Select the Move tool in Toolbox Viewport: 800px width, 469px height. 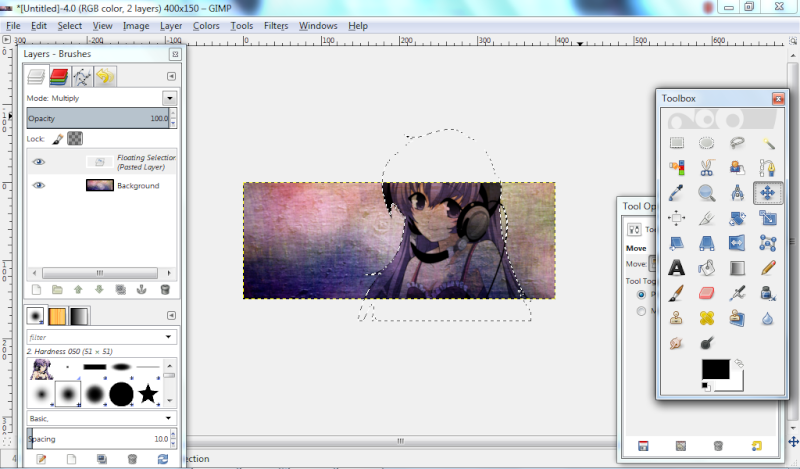(768, 193)
